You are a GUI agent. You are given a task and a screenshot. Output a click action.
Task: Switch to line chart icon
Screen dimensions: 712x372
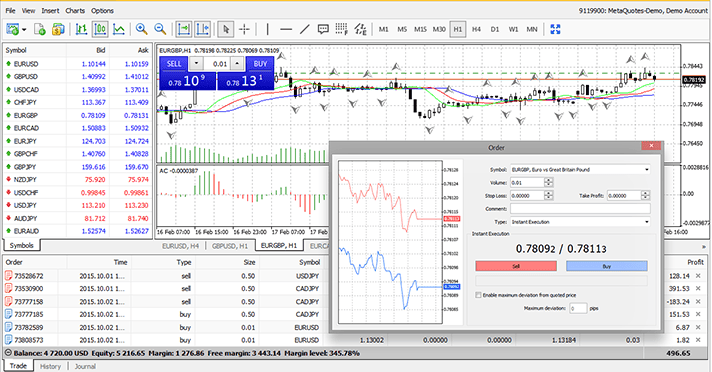[119, 30]
